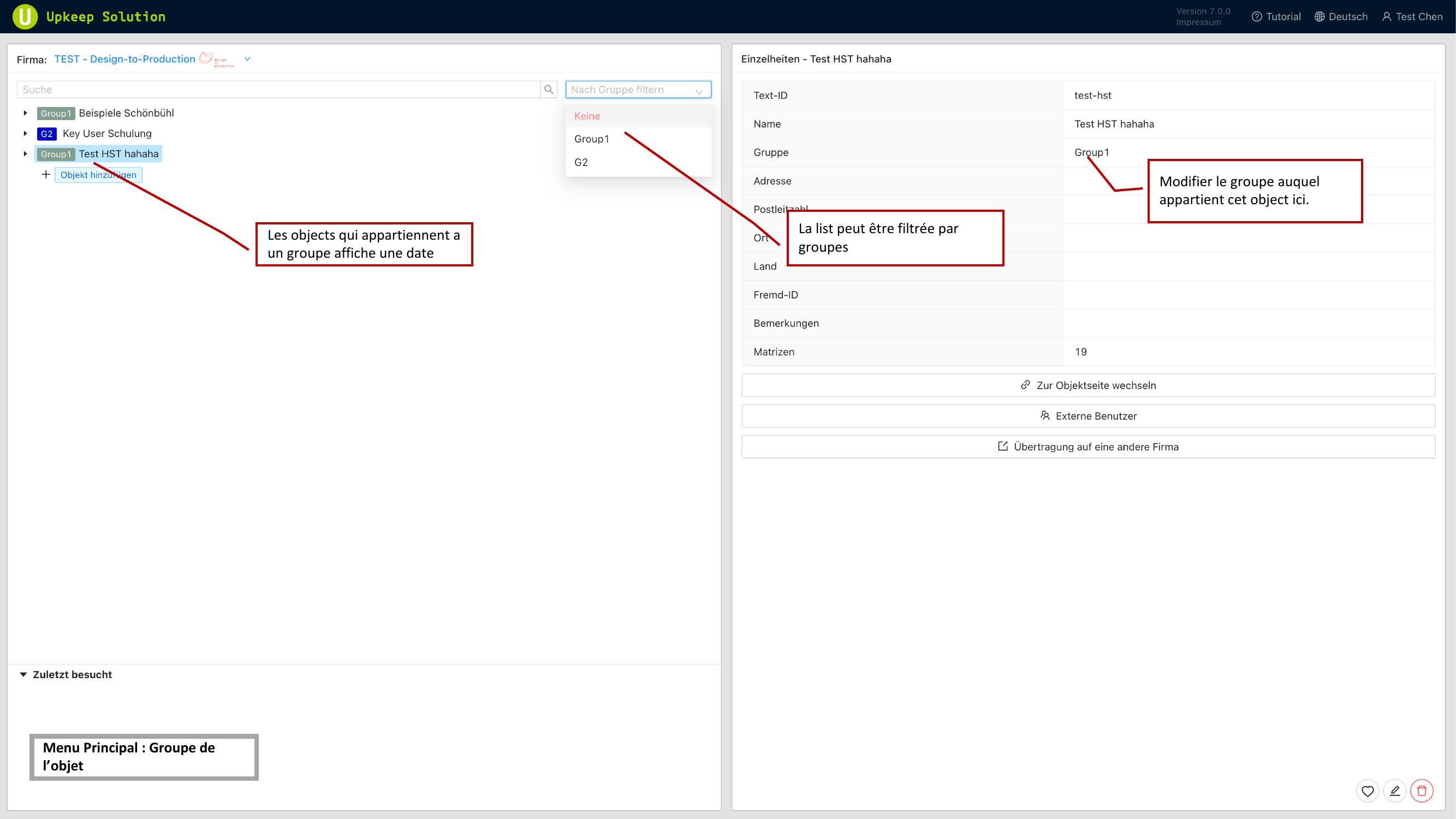Screen dimensions: 1456x819
Task: Open the Firma company dropdown chevron
Action: click(x=247, y=59)
